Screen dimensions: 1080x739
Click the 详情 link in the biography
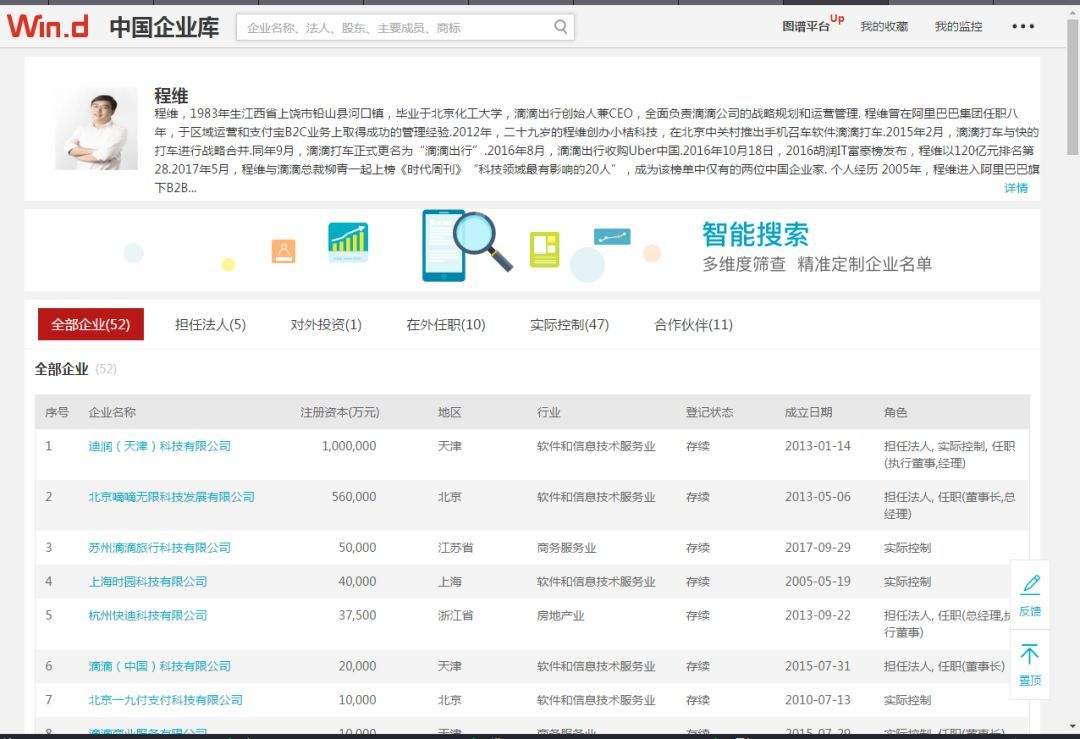[1016, 188]
